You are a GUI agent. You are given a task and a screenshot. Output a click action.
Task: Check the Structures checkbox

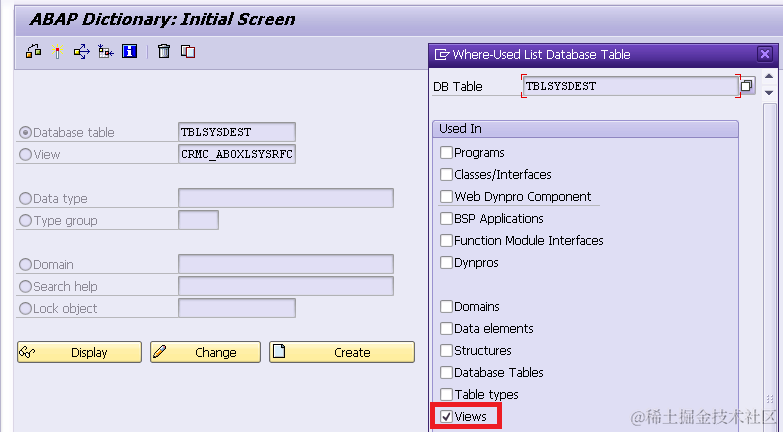(x=446, y=350)
